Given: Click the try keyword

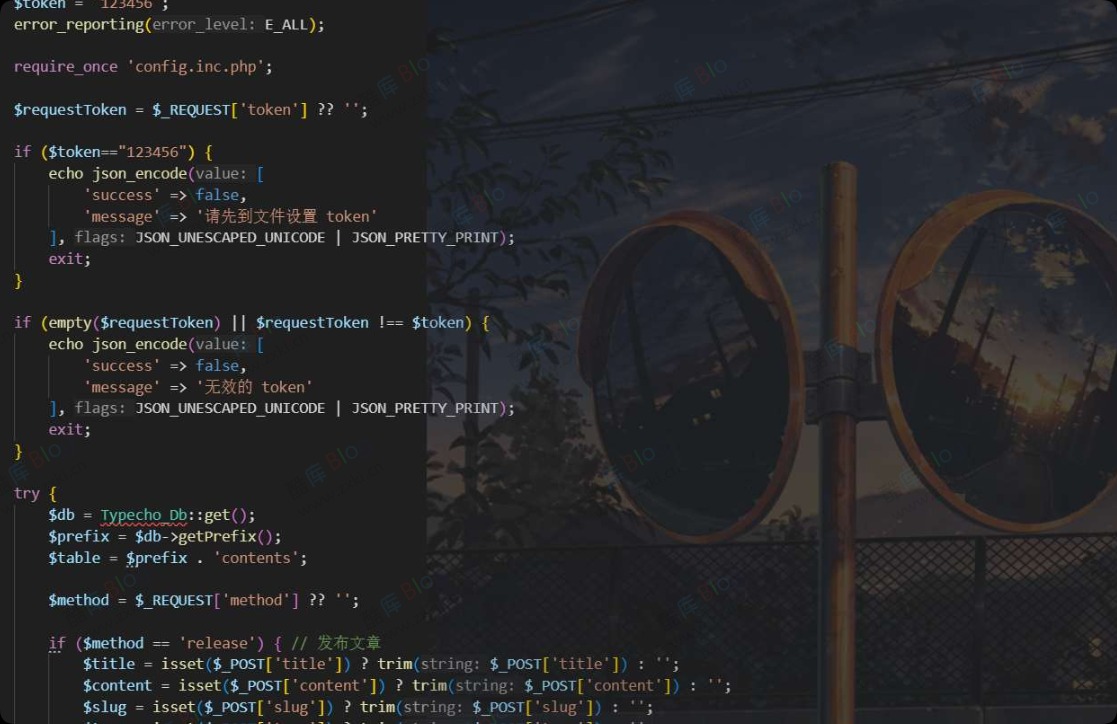Looking at the screenshot, I should [27, 493].
